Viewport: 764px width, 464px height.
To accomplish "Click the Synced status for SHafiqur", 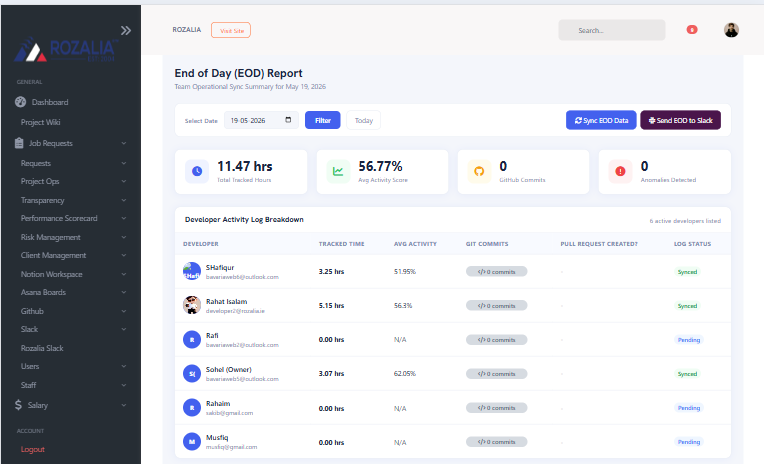I will [x=688, y=271].
